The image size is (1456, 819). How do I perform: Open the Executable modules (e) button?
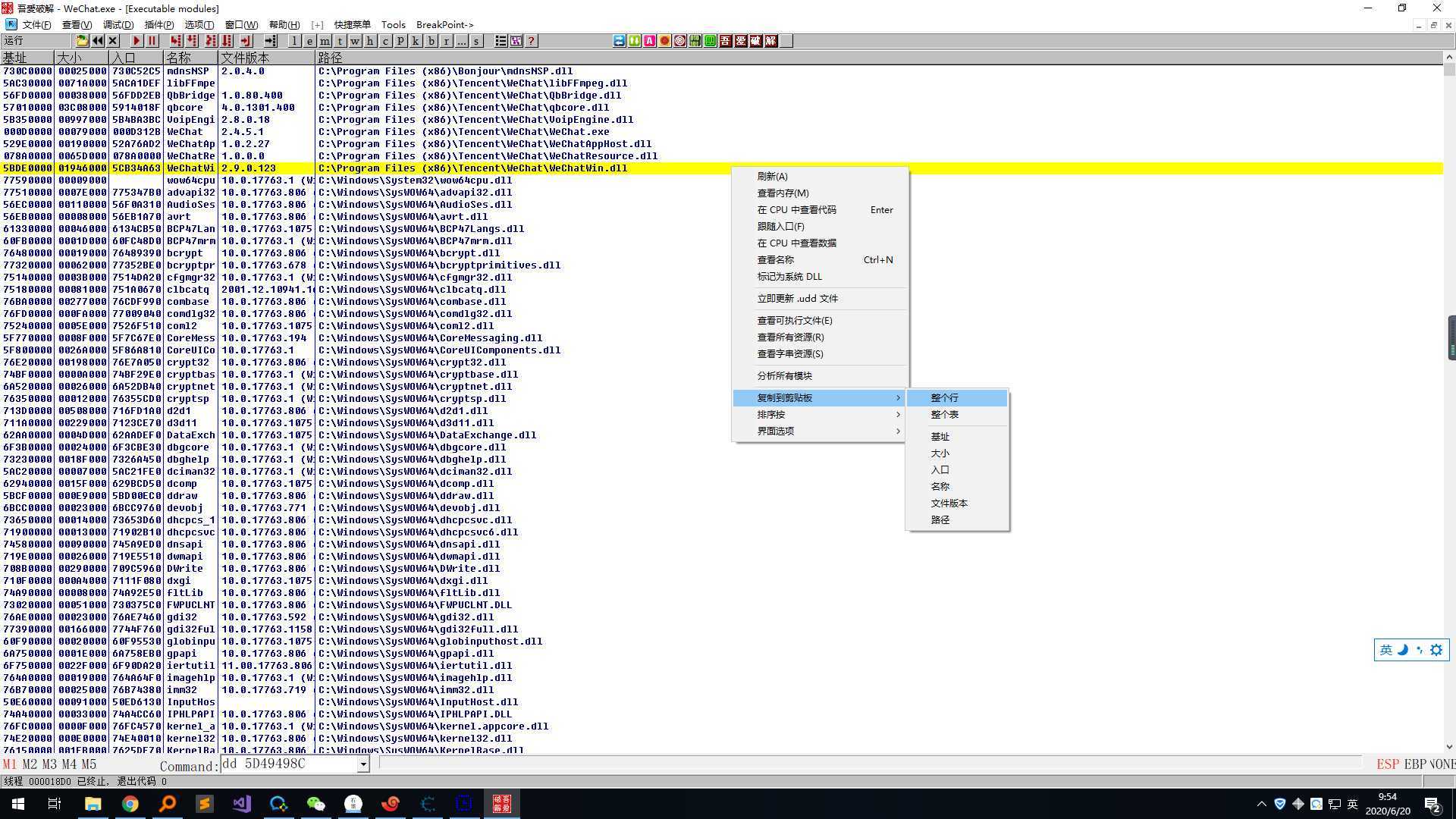point(309,41)
